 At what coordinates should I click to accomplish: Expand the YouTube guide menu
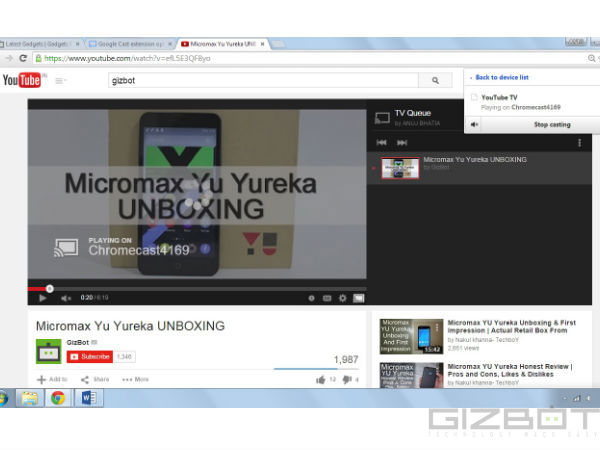pyautogui.click(x=60, y=80)
